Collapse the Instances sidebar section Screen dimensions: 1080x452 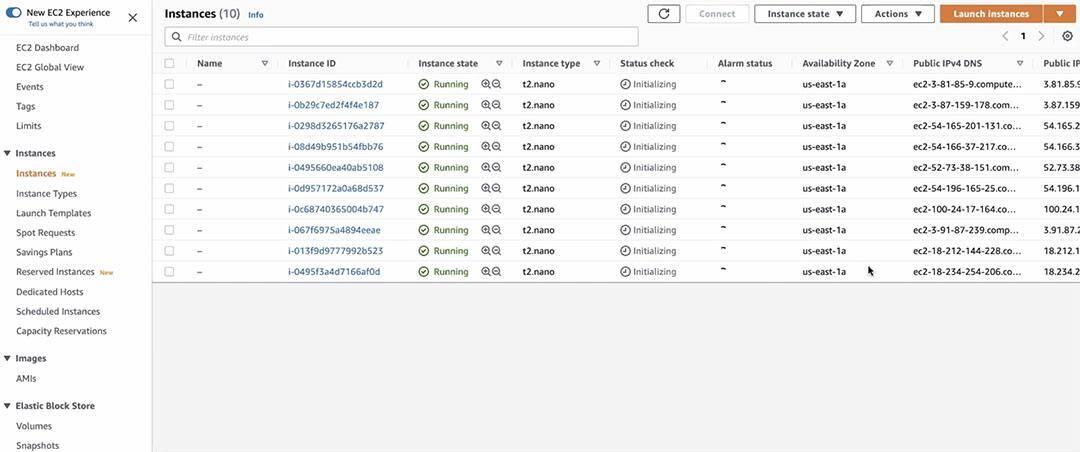point(7,153)
